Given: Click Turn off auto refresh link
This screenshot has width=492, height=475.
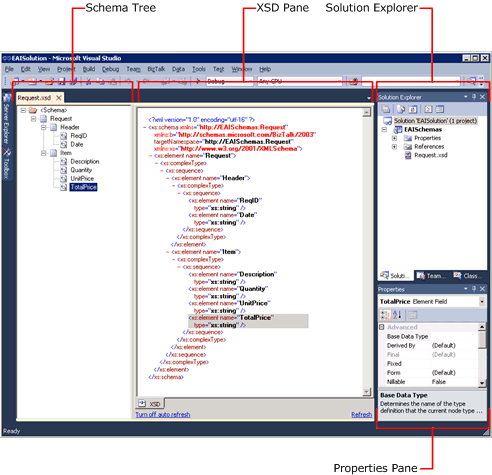Looking at the screenshot, I should [x=163, y=415].
